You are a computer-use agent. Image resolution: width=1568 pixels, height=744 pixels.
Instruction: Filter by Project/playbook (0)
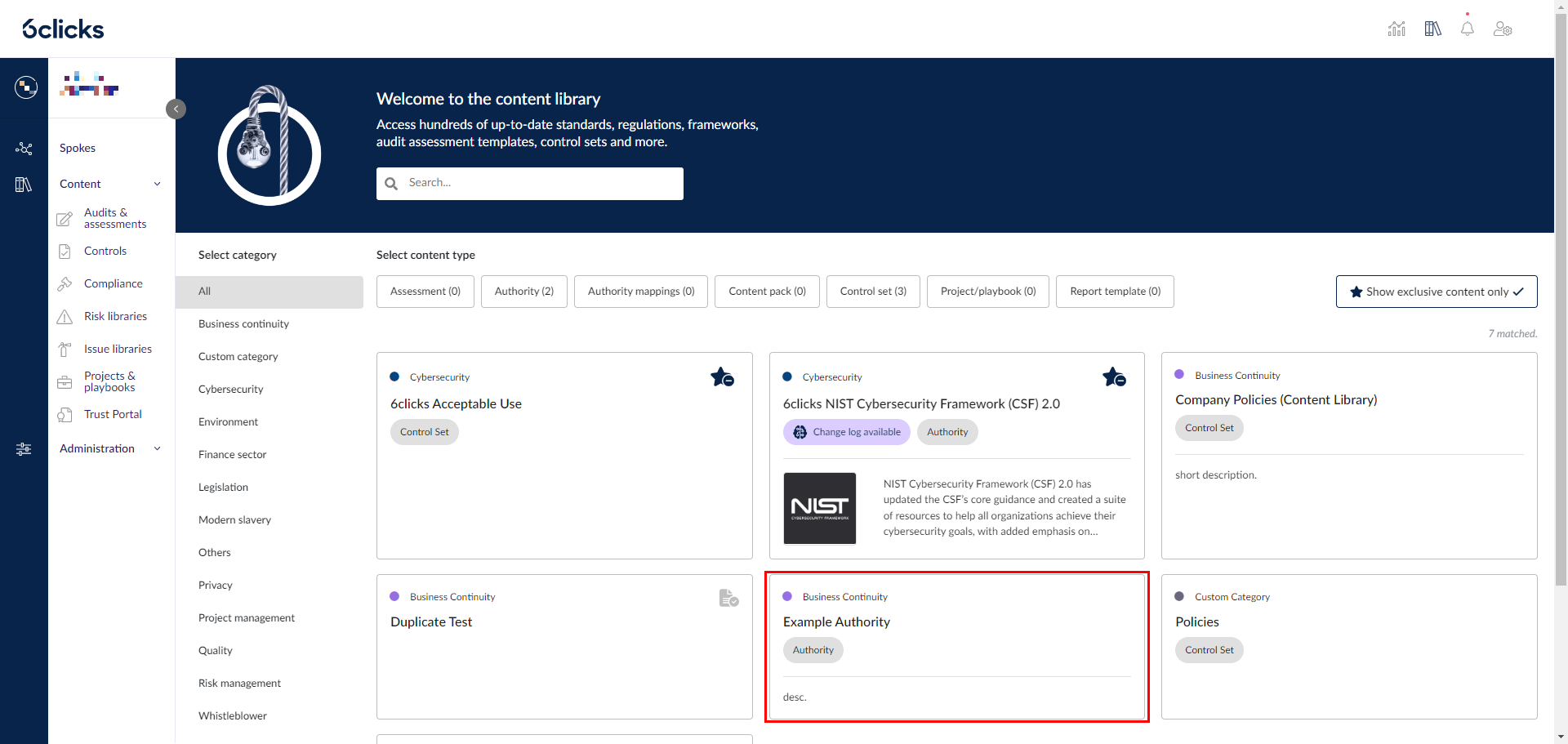coord(988,292)
